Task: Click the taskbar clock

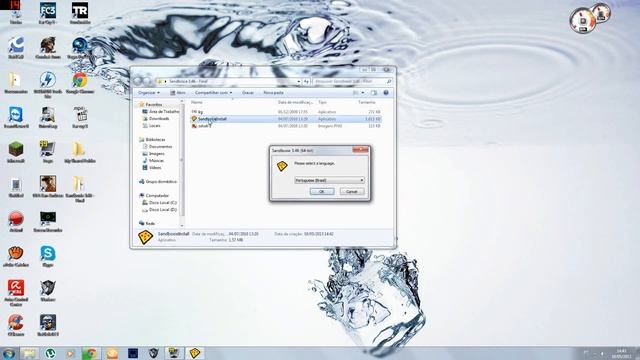Action: [621, 353]
